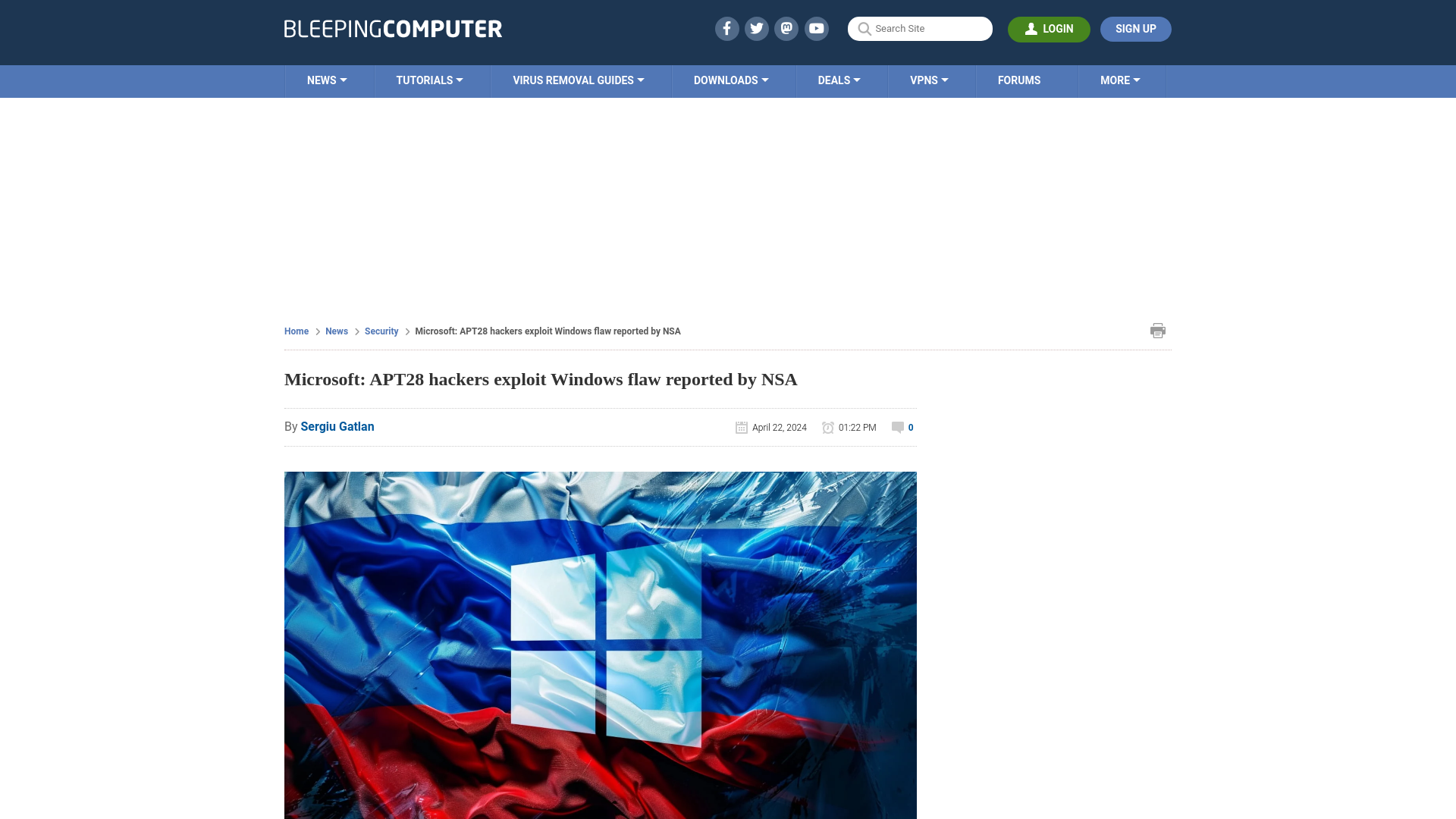Click the comments bubble icon
This screenshot has height=819, width=1456.
point(897,427)
